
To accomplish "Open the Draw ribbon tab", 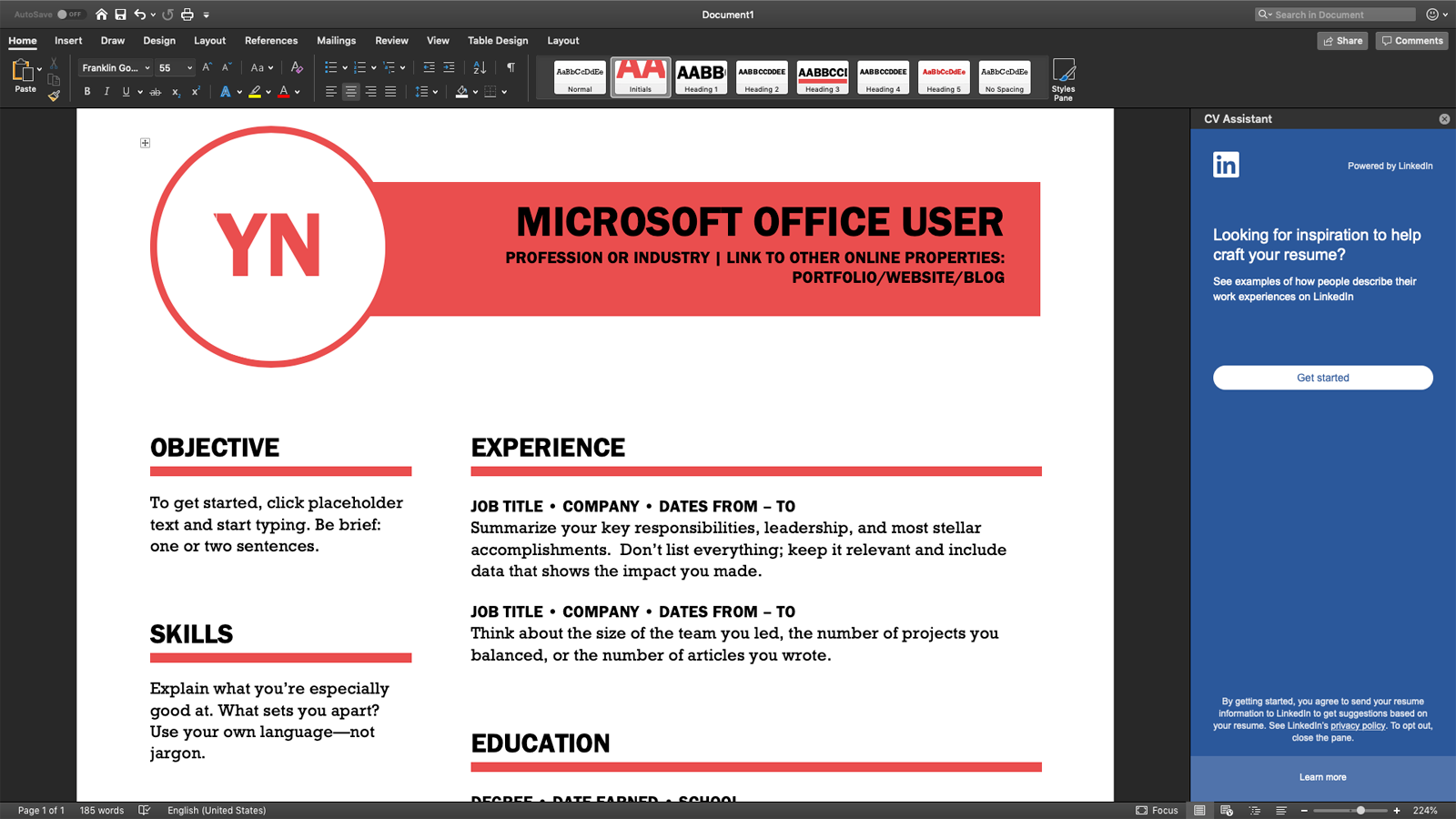I will coord(113,41).
